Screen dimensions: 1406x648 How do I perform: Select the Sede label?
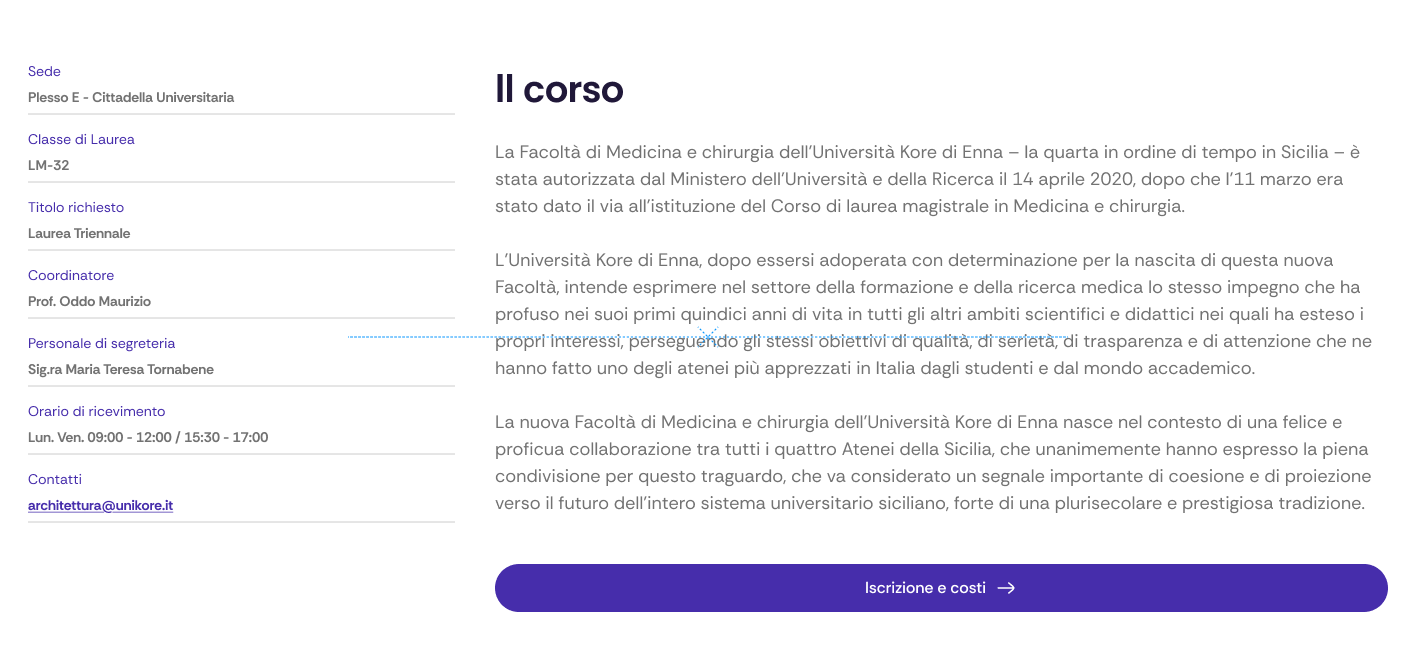pyautogui.click(x=44, y=71)
